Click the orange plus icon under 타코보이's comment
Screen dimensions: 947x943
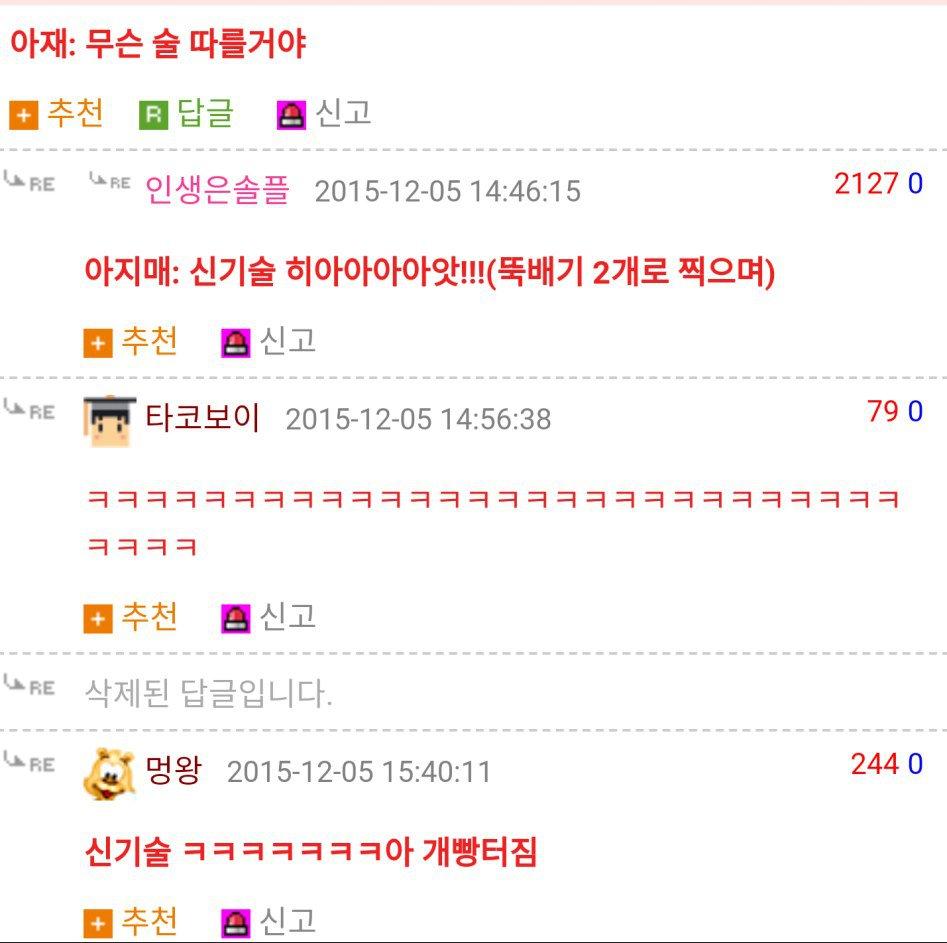pyautogui.click(x=98, y=619)
